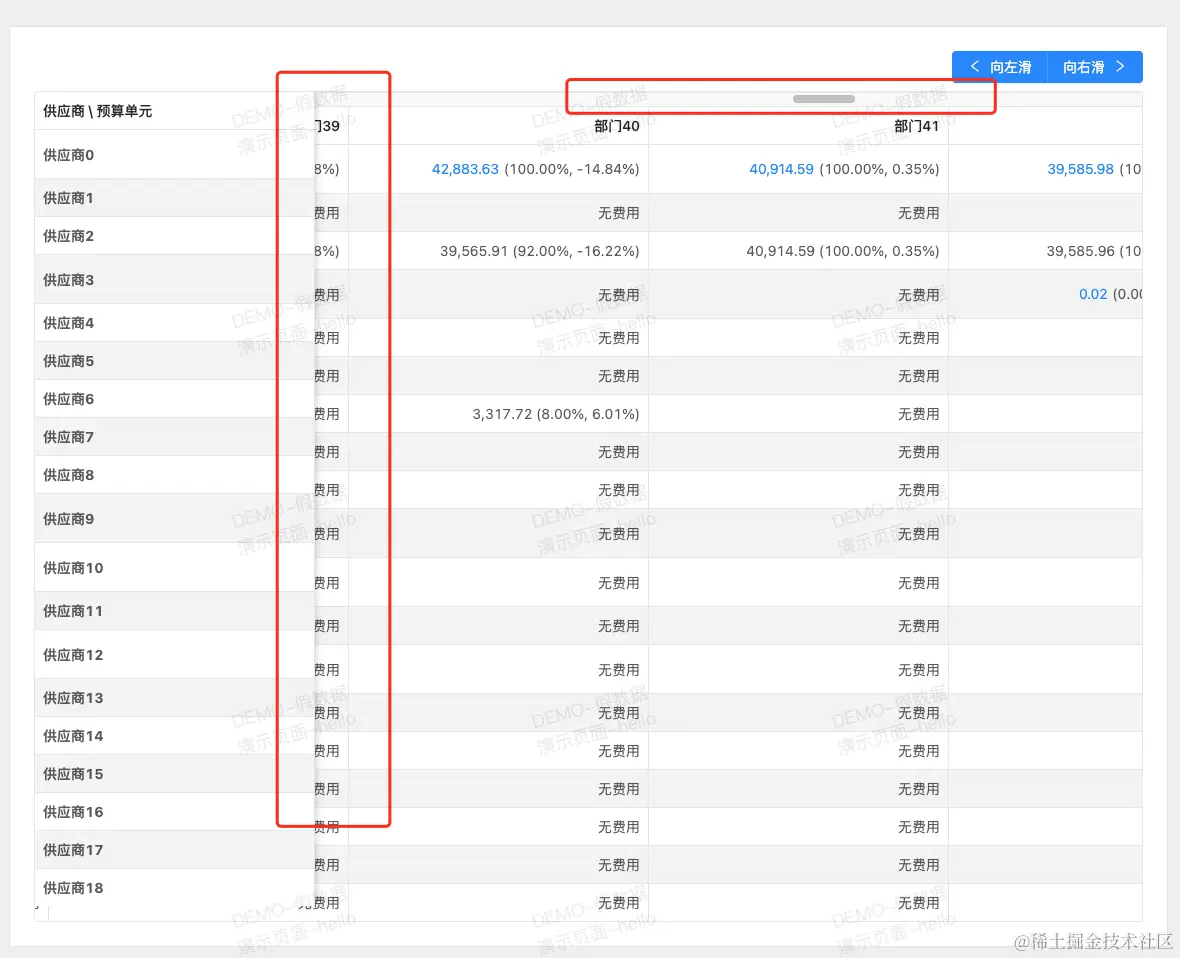The height and width of the screenshot is (958, 1180).
Task: Select the 部门40 column header
Action: pyautogui.click(x=616, y=126)
